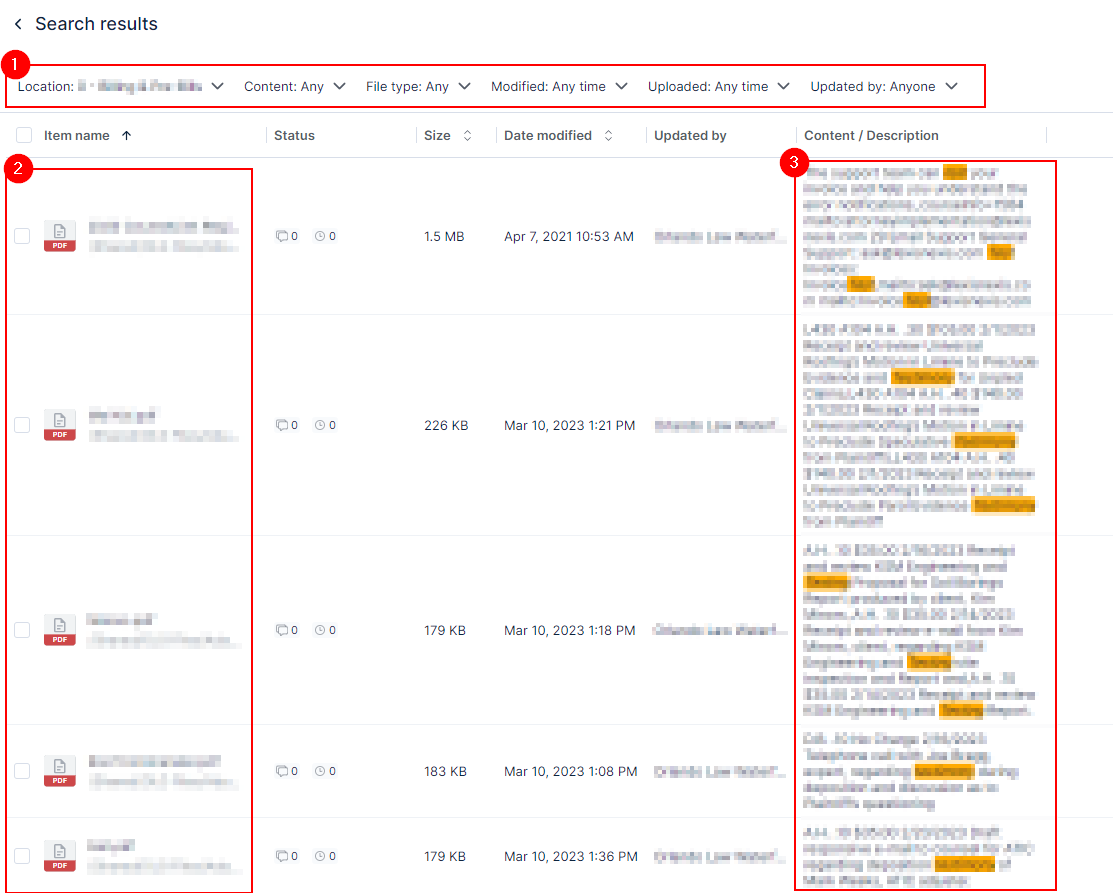Screen dimensions: 1113x893
Task: Click the PDF icon on the last result row
Action: 59,856
